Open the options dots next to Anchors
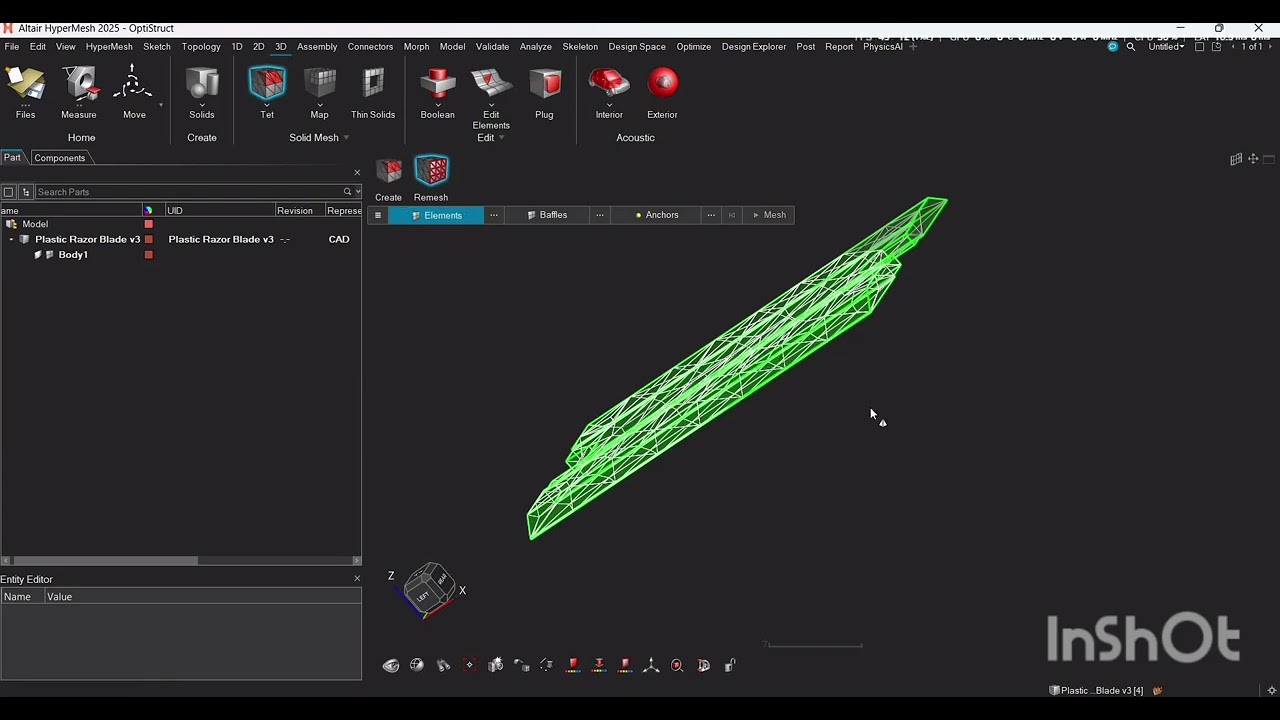Screen dimensions: 1280x720 click(x=711, y=215)
